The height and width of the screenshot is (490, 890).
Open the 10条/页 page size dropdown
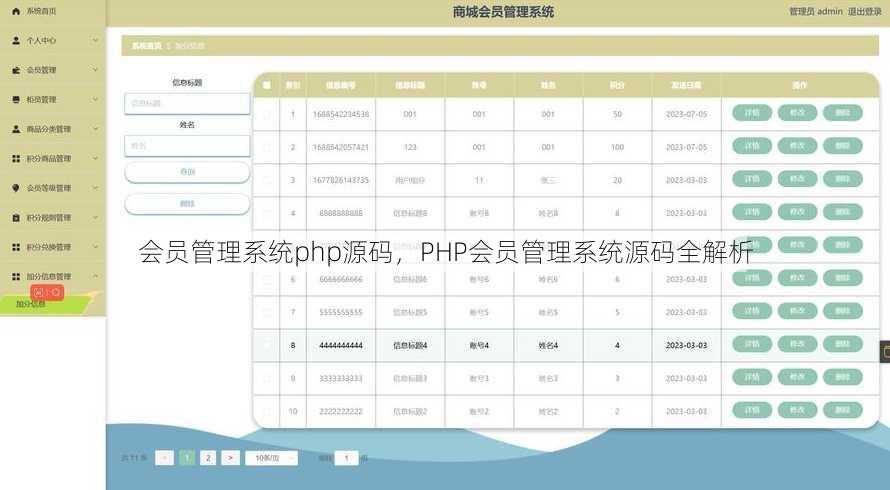pos(271,458)
